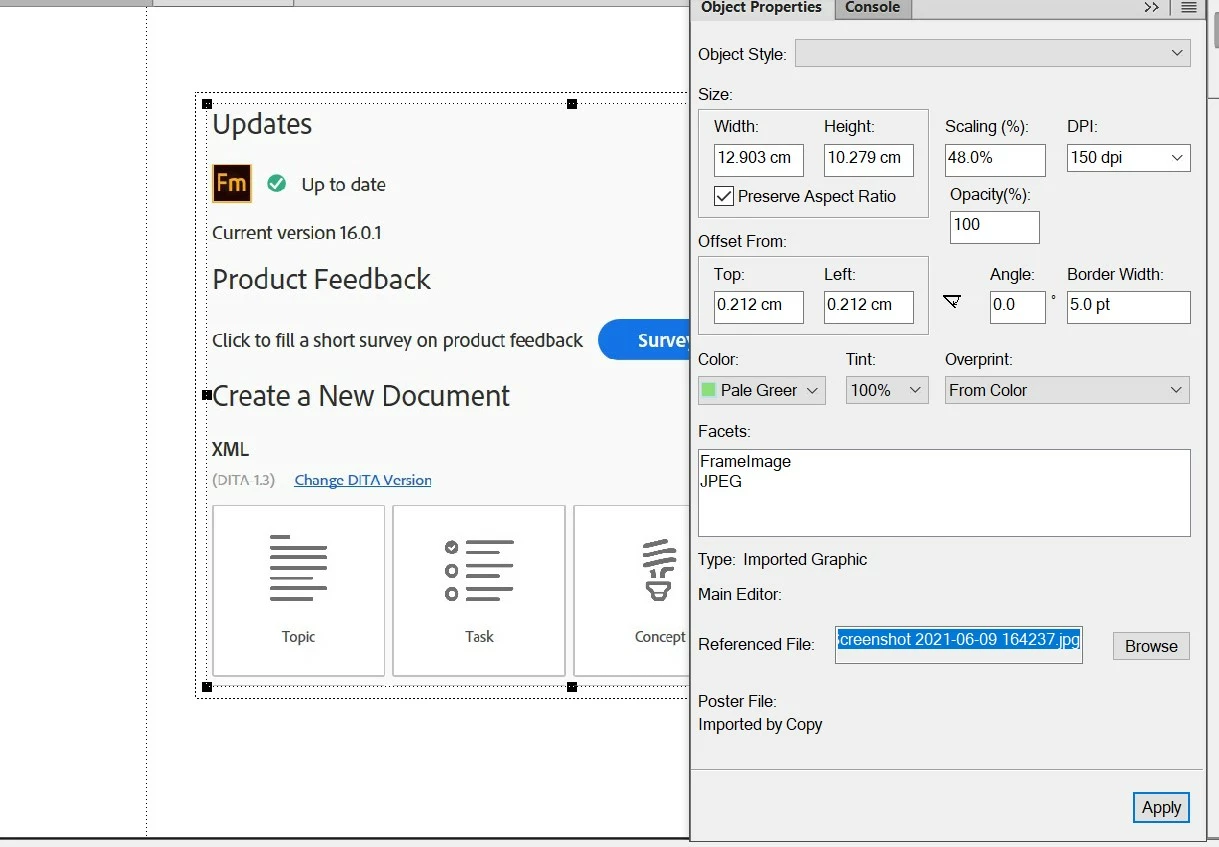Open the Tint 100% dropdown

[887, 390]
